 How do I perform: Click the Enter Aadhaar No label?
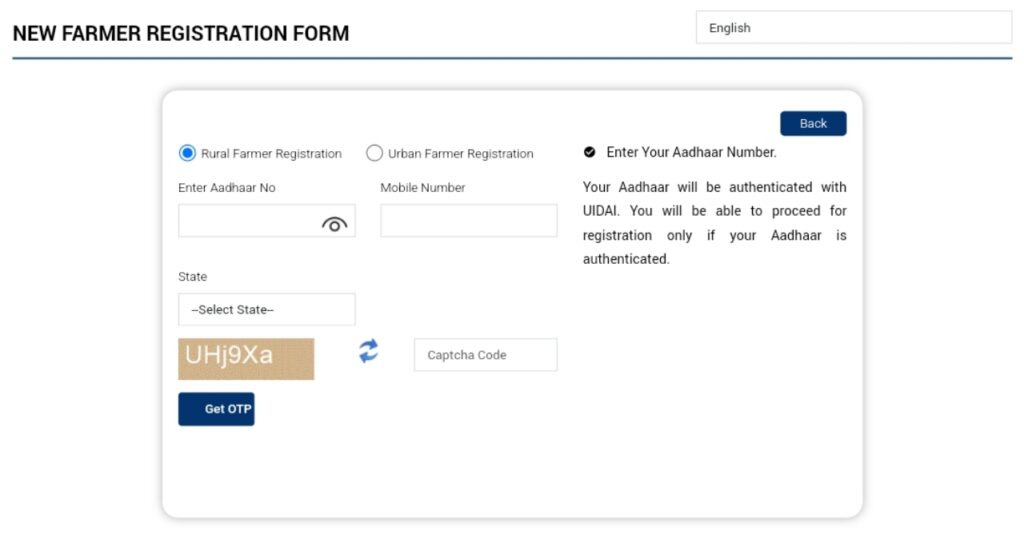coord(227,187)
